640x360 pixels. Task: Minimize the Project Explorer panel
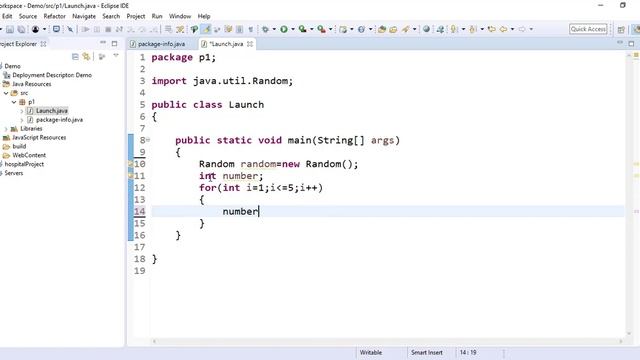coord(103,43)
